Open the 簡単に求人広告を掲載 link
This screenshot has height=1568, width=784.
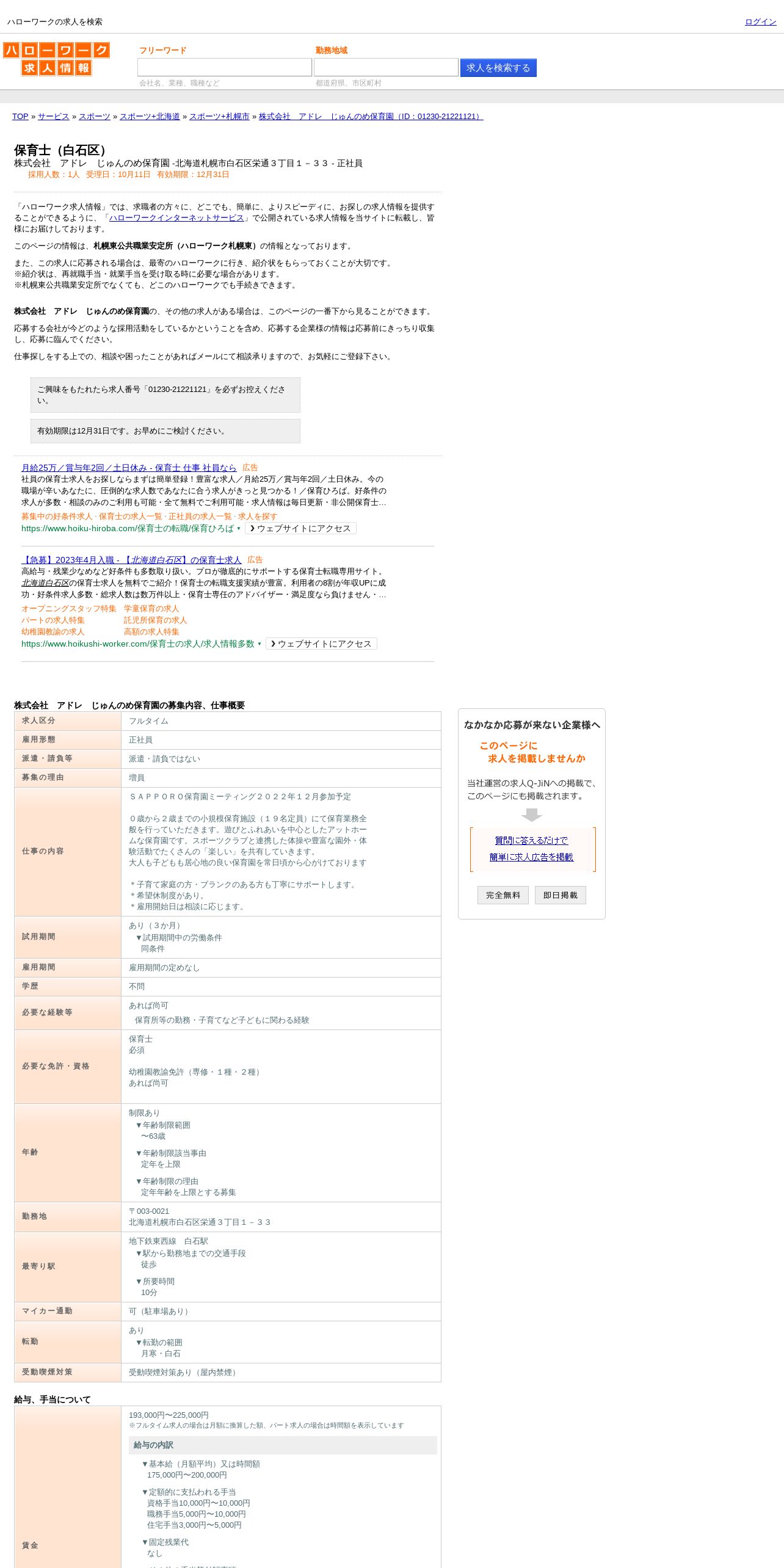[531, 857]
